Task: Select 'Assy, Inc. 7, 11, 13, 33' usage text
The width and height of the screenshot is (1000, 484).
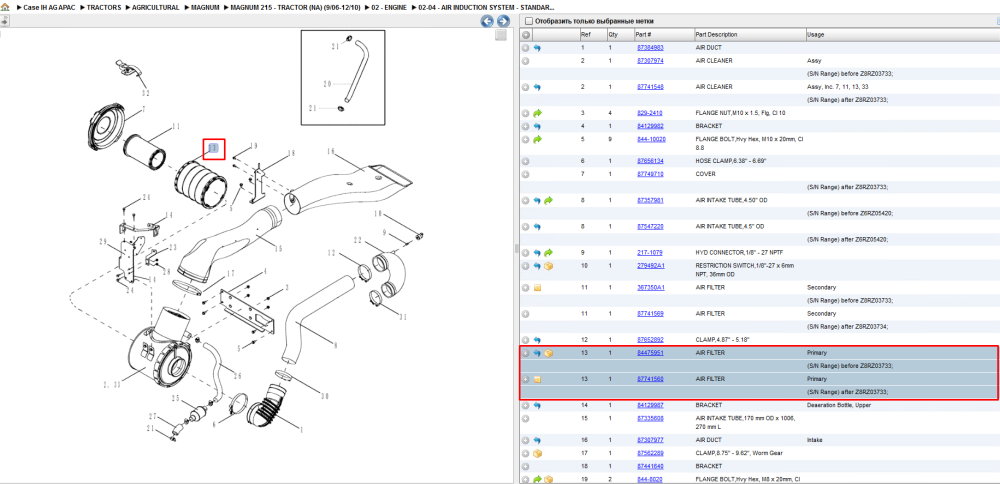Action: [x=835, y=87]
